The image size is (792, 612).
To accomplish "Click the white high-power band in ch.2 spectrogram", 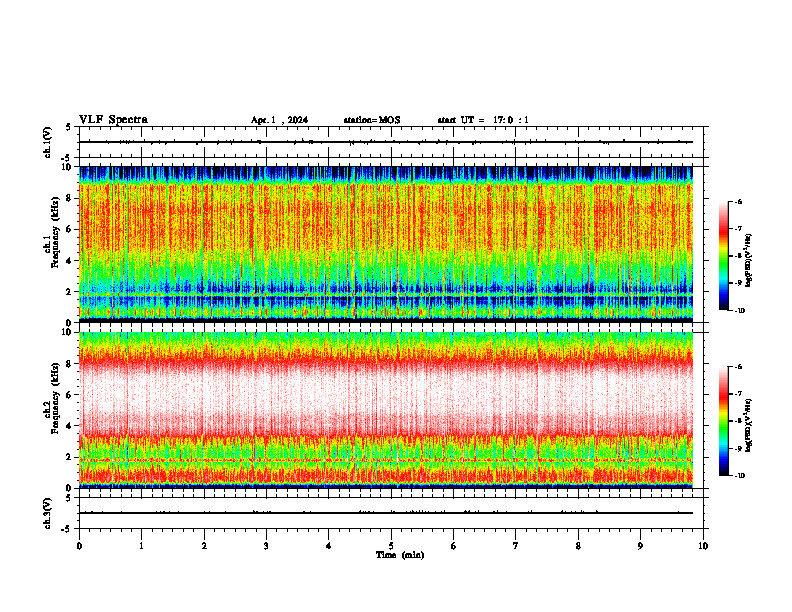I will pos(386,394).
